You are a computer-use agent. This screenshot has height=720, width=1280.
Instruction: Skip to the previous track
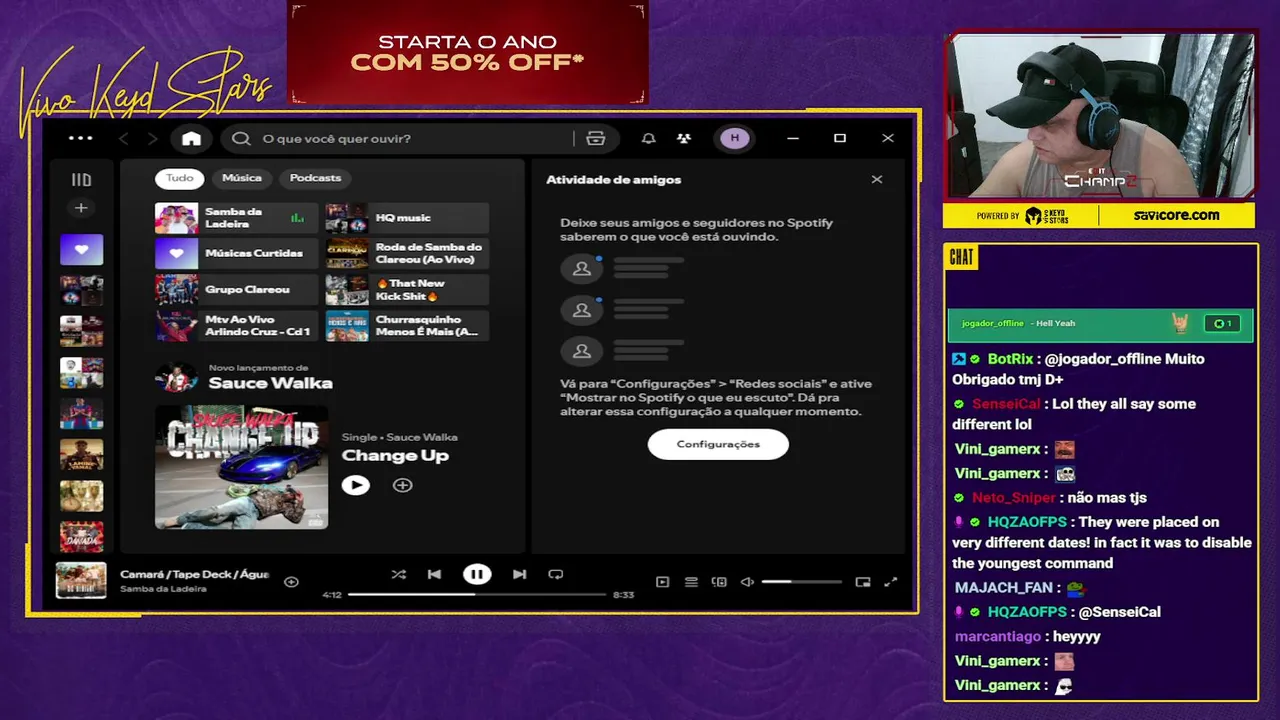434,574
